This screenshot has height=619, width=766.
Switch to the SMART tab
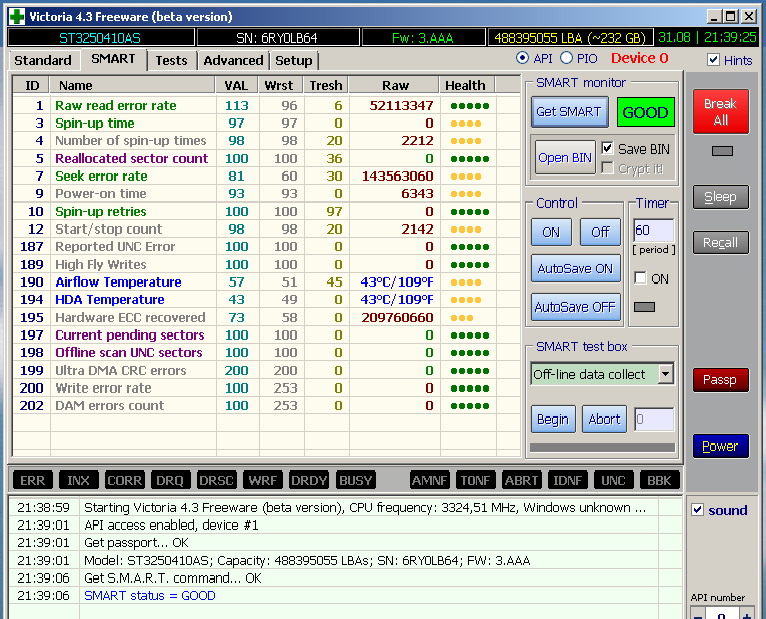(x=113, y=59)
